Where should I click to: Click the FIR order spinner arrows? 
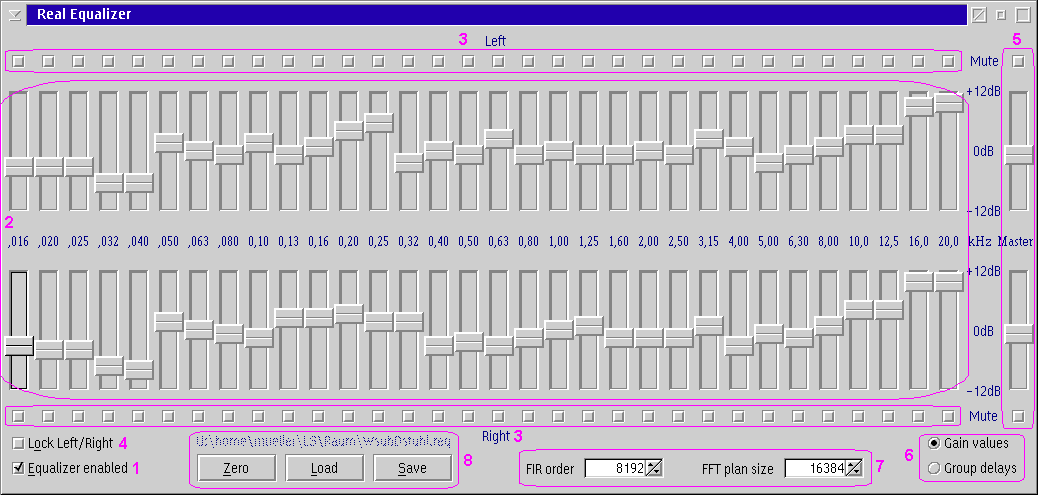(654, 468)
